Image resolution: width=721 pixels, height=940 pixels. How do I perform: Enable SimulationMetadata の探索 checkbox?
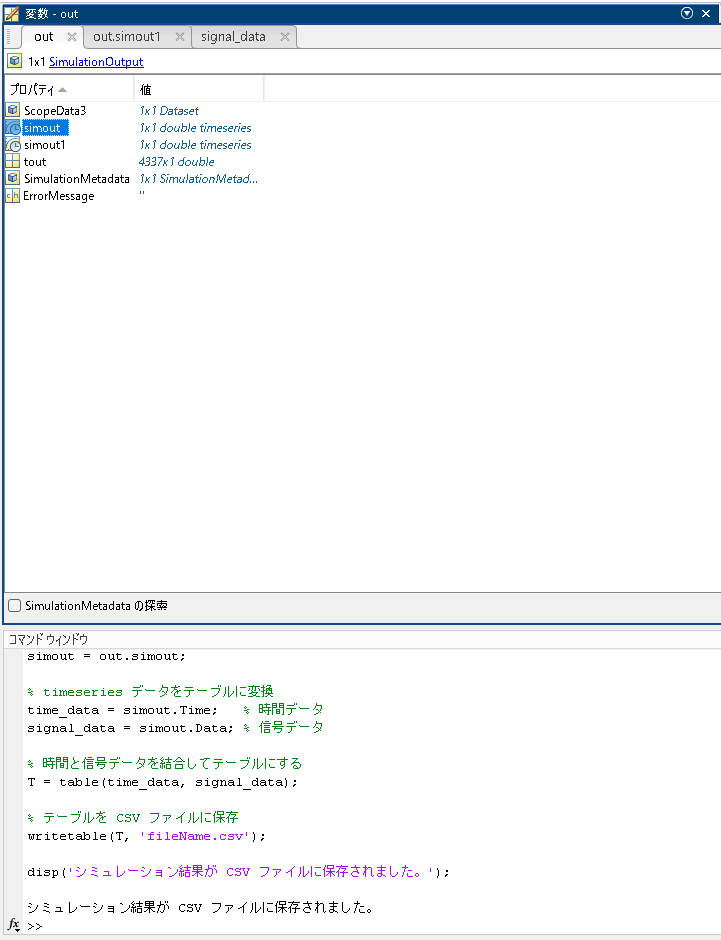[14, 605]
